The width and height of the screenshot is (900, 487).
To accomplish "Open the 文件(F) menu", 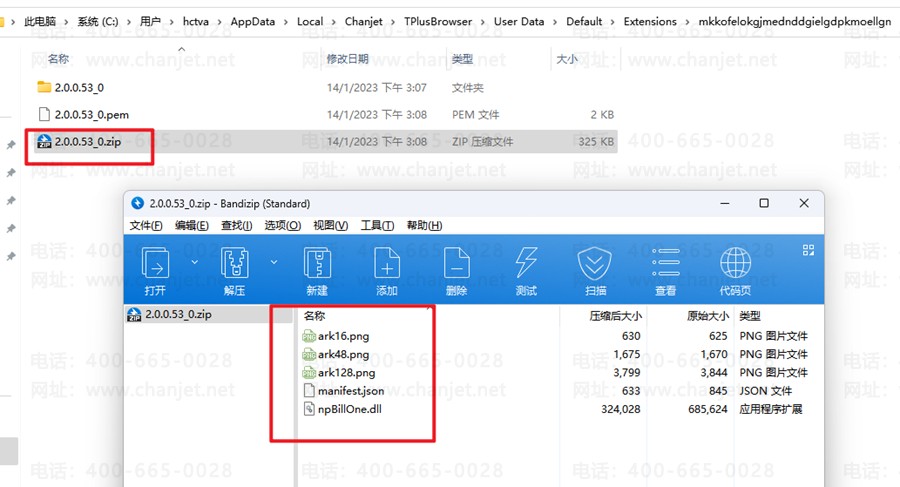I will click(x=146, y=225).
